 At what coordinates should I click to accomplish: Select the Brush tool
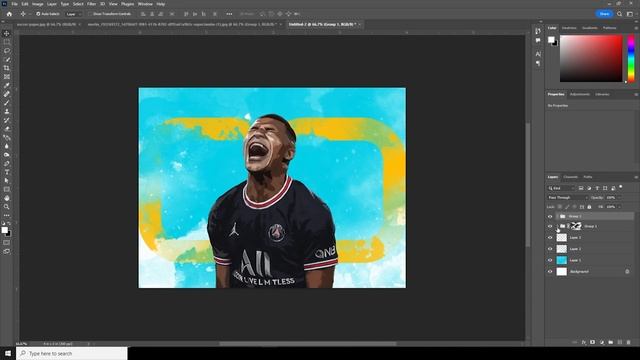(7, 103)
